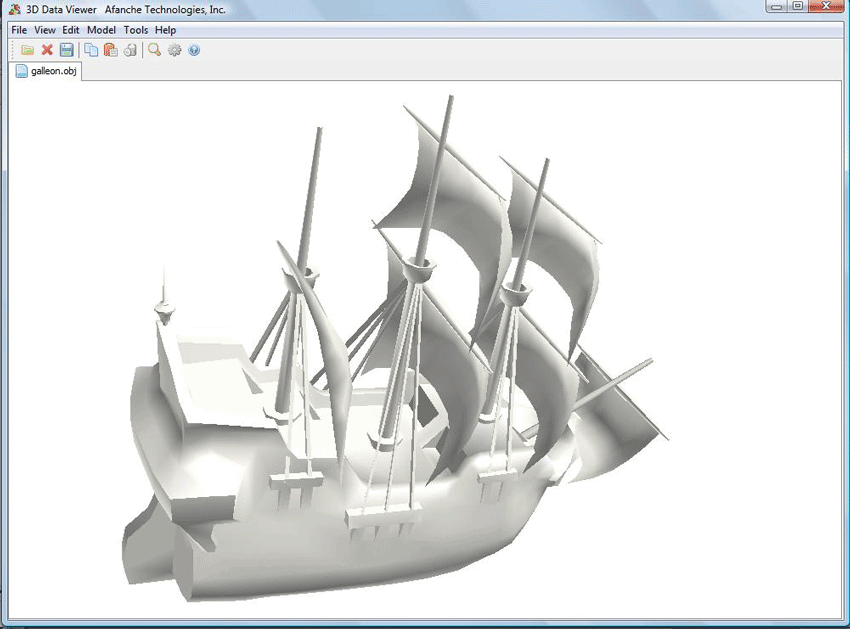Image resolution: width=850 pixels, height=629 pixels.
Task: Click the paste clipboard icon
Action: tap(110, 50)
